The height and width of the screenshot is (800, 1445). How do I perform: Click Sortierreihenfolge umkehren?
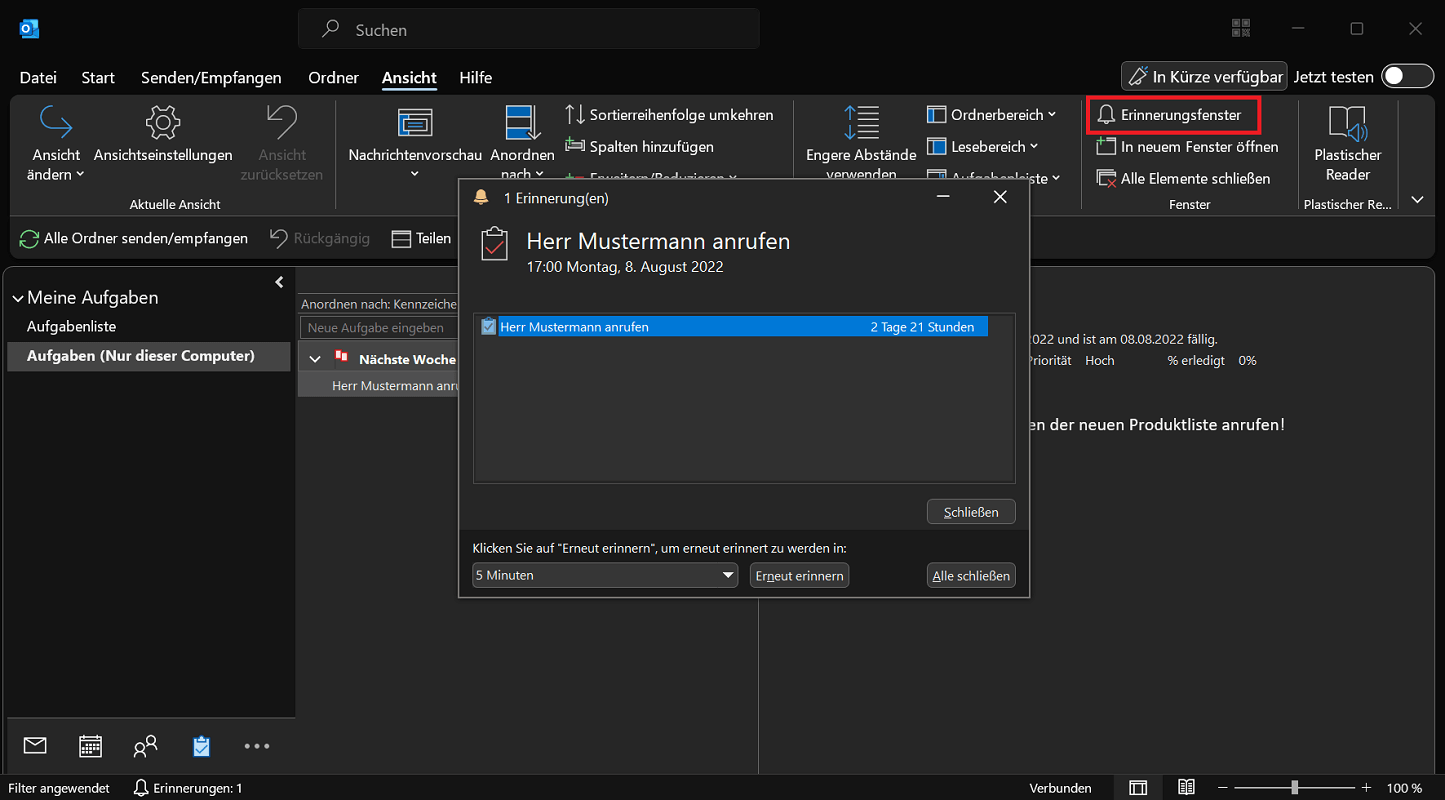(x=669, y=115)
